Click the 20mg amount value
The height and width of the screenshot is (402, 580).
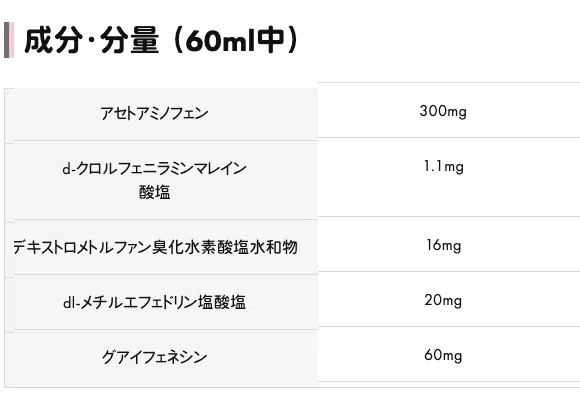tap(443, 300)
